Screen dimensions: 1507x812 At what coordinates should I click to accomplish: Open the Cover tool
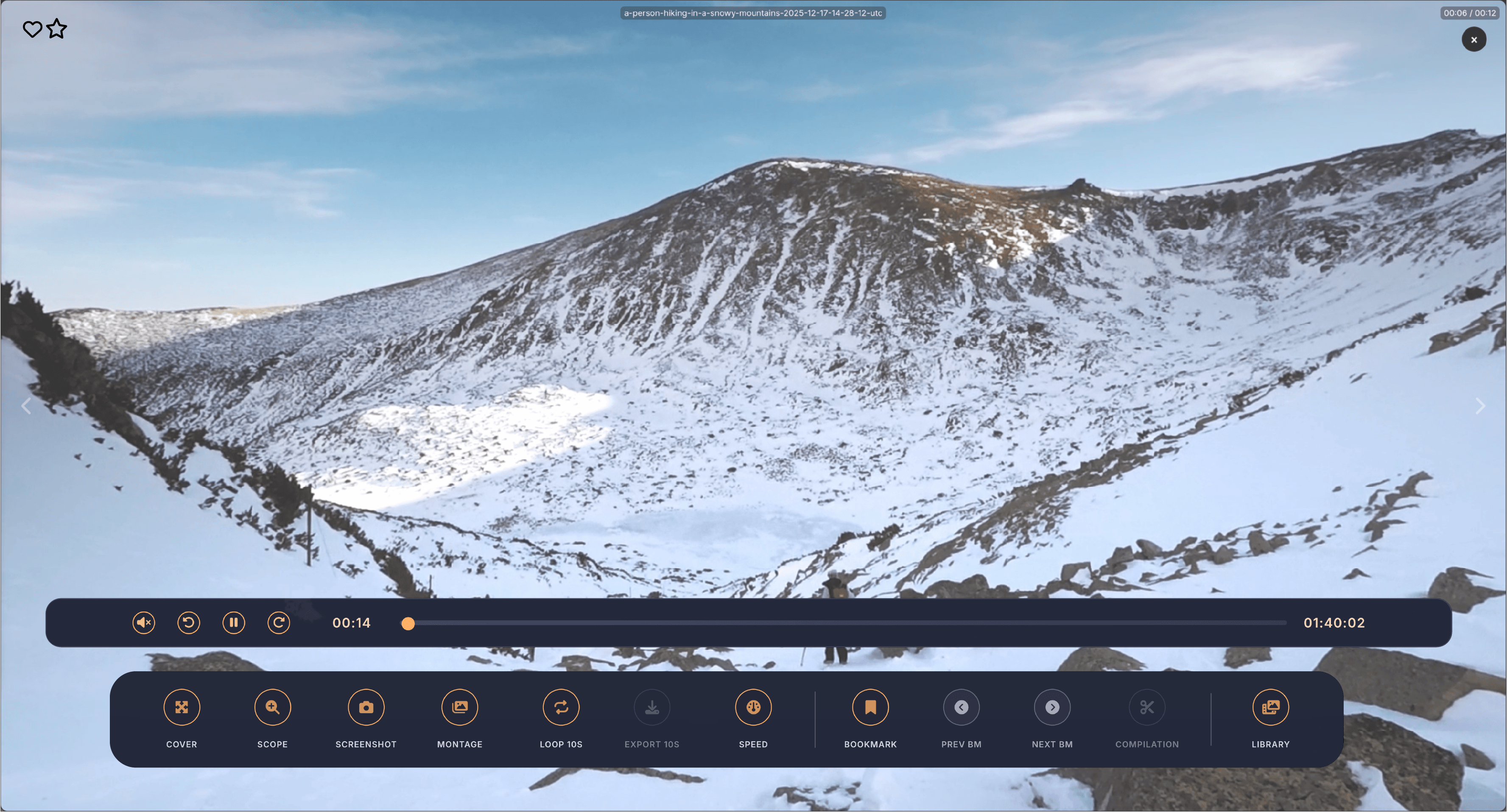pos(182,707)
